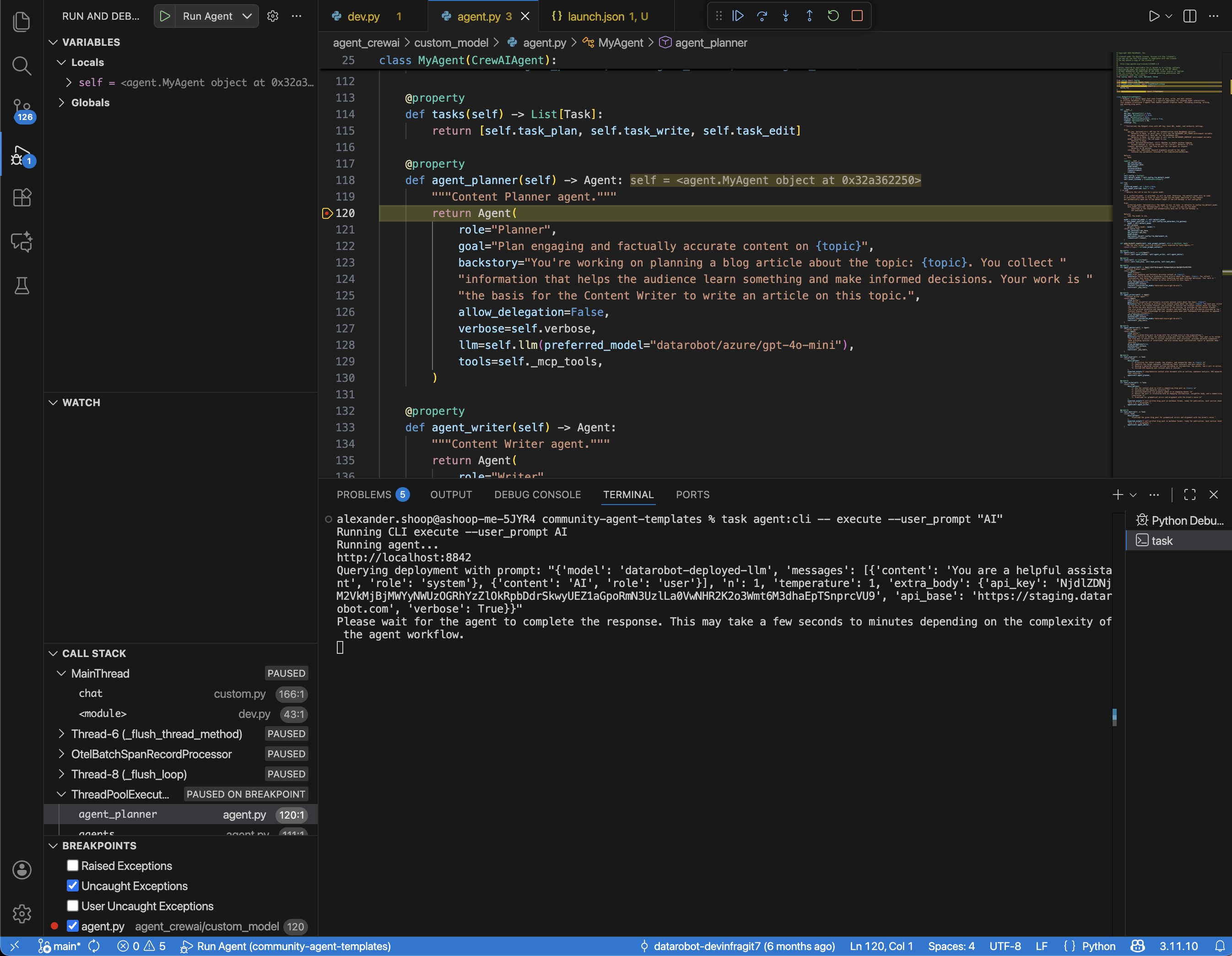Disable the agent.py line 120 breakpoint checkbox
The image size is (1232, 956).
pyautogui.click(x=73, y=926)
